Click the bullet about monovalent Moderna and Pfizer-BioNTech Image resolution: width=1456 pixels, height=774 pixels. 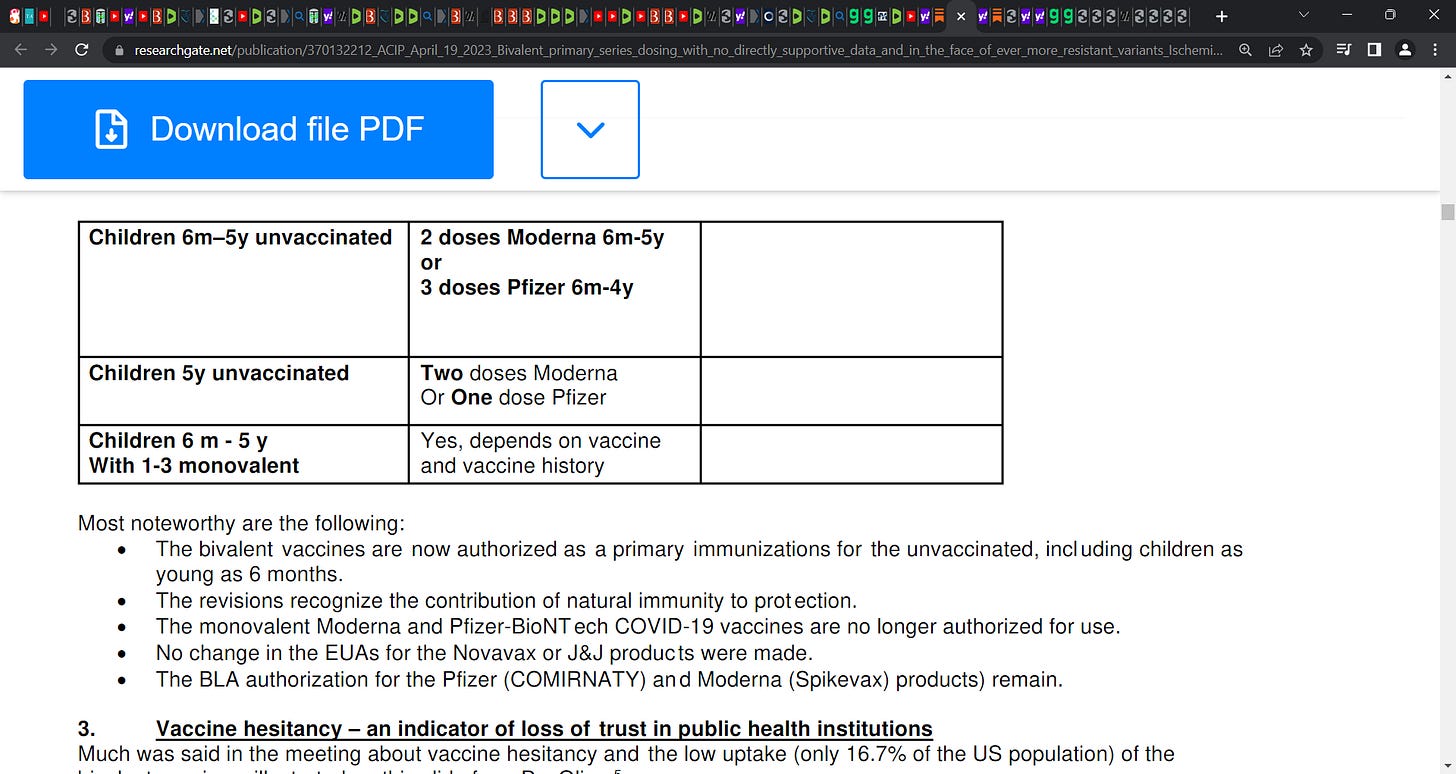[638, 626]
